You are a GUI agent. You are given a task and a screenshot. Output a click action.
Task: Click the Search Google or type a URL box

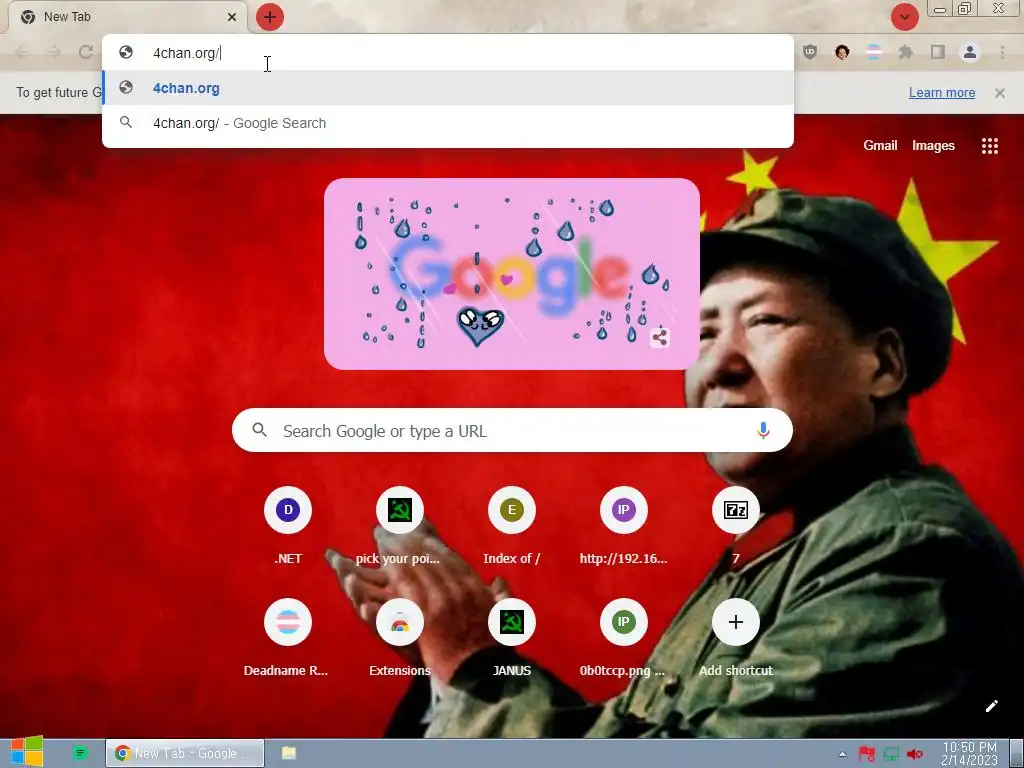(512, 430)
